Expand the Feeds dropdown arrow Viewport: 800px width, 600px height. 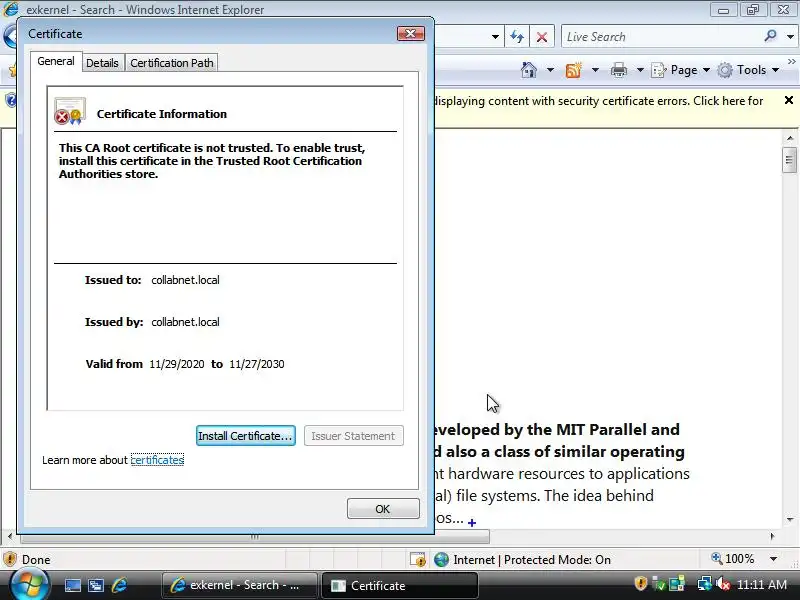click(595, 70)
